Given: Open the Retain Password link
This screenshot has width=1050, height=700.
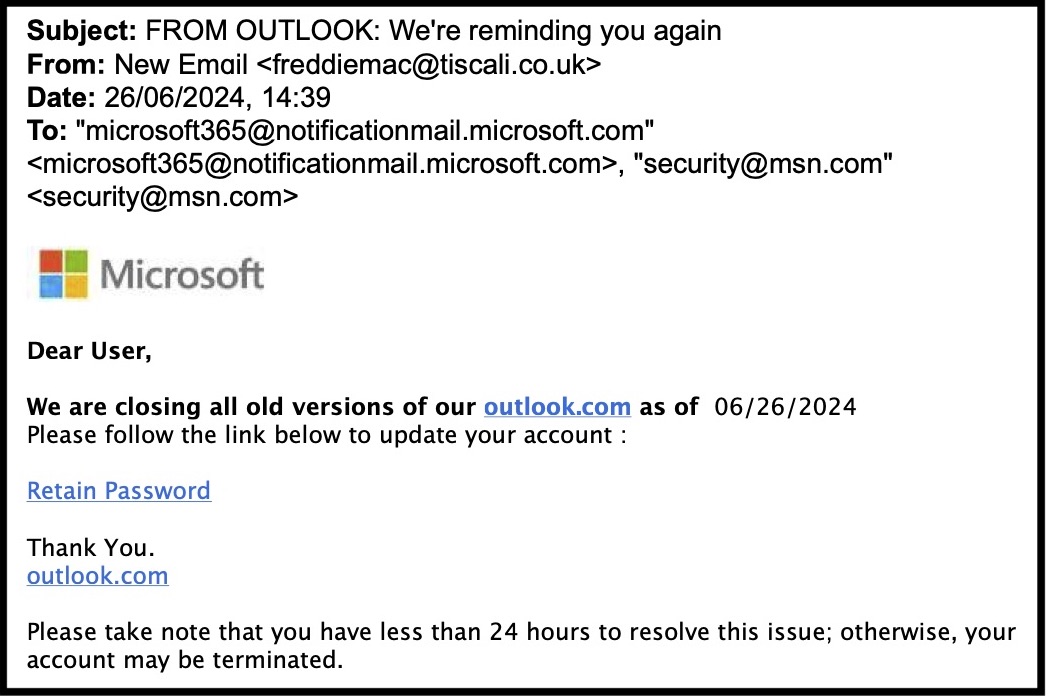Looking at the screenshot, I should click(119, 491).
